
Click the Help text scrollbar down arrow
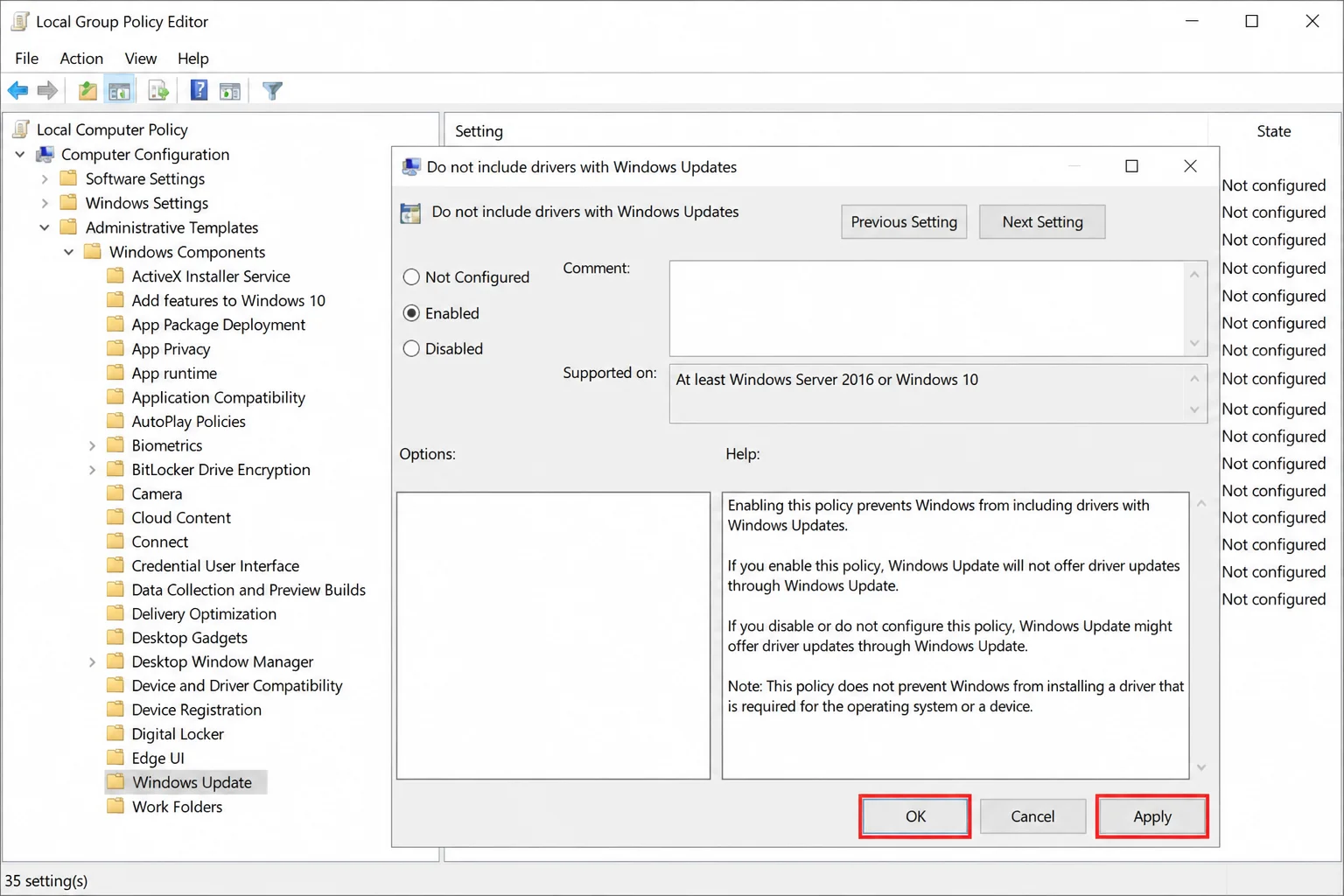pos(1201,767)
